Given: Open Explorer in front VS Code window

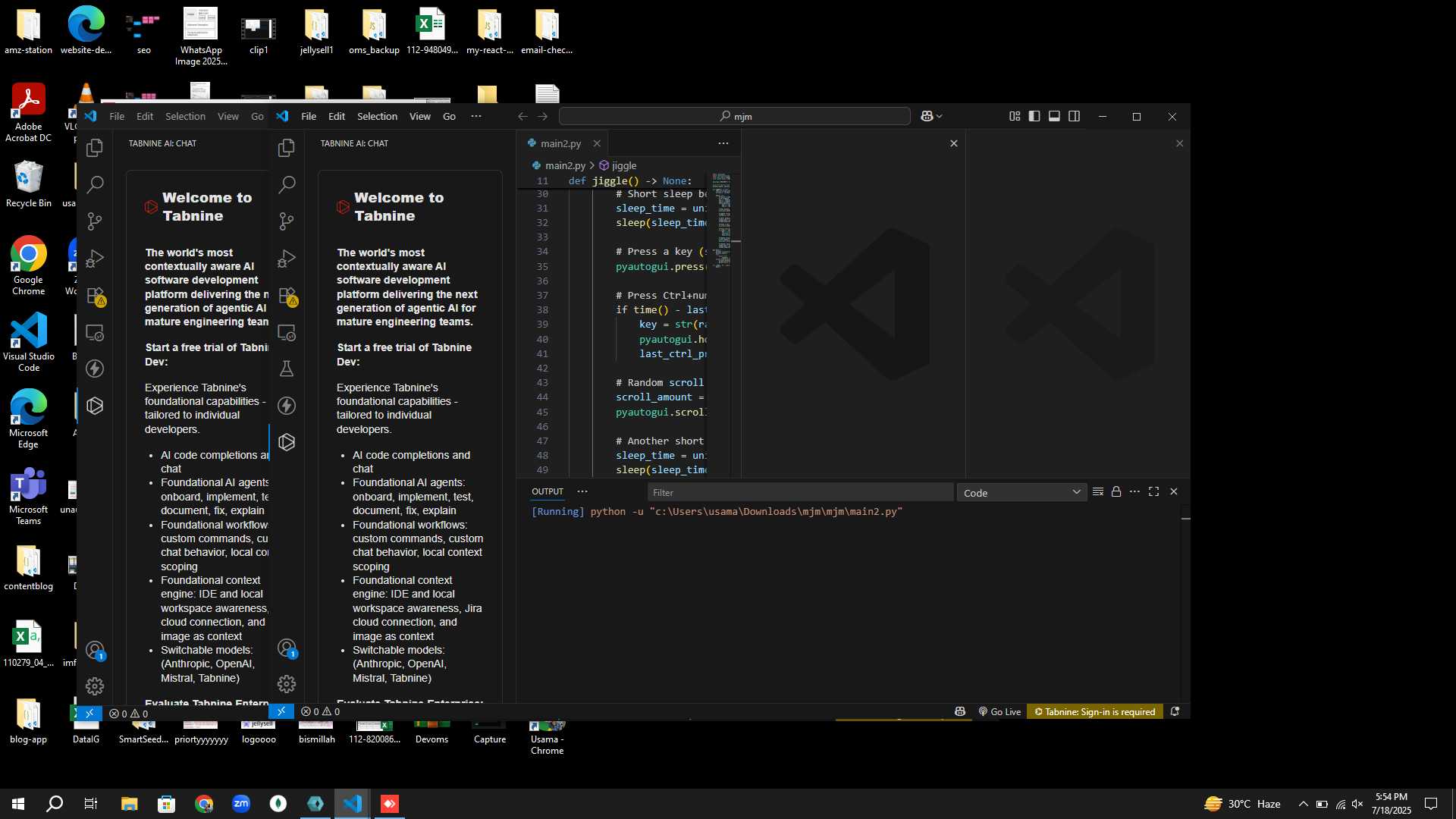Looking at the screenshot, I should tap(287, 148).
